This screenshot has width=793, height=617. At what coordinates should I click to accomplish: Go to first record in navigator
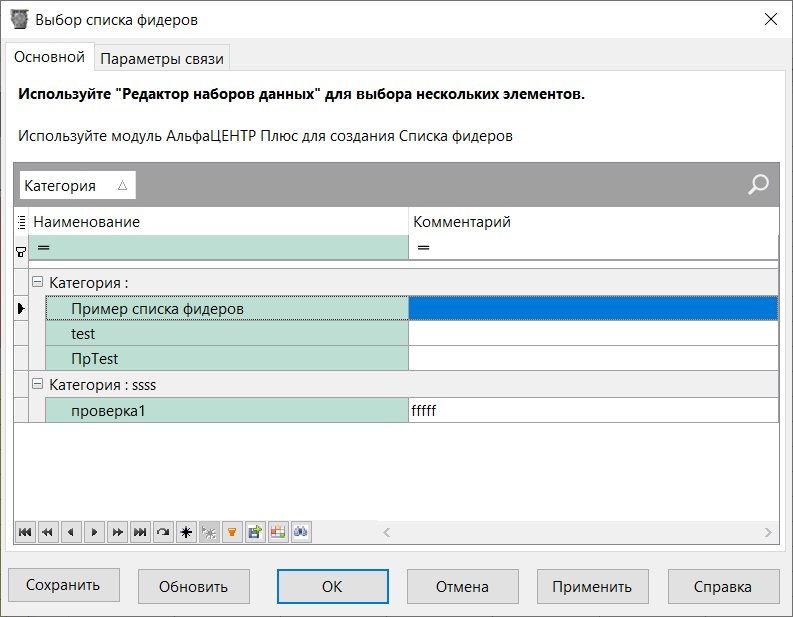point(24,533)
